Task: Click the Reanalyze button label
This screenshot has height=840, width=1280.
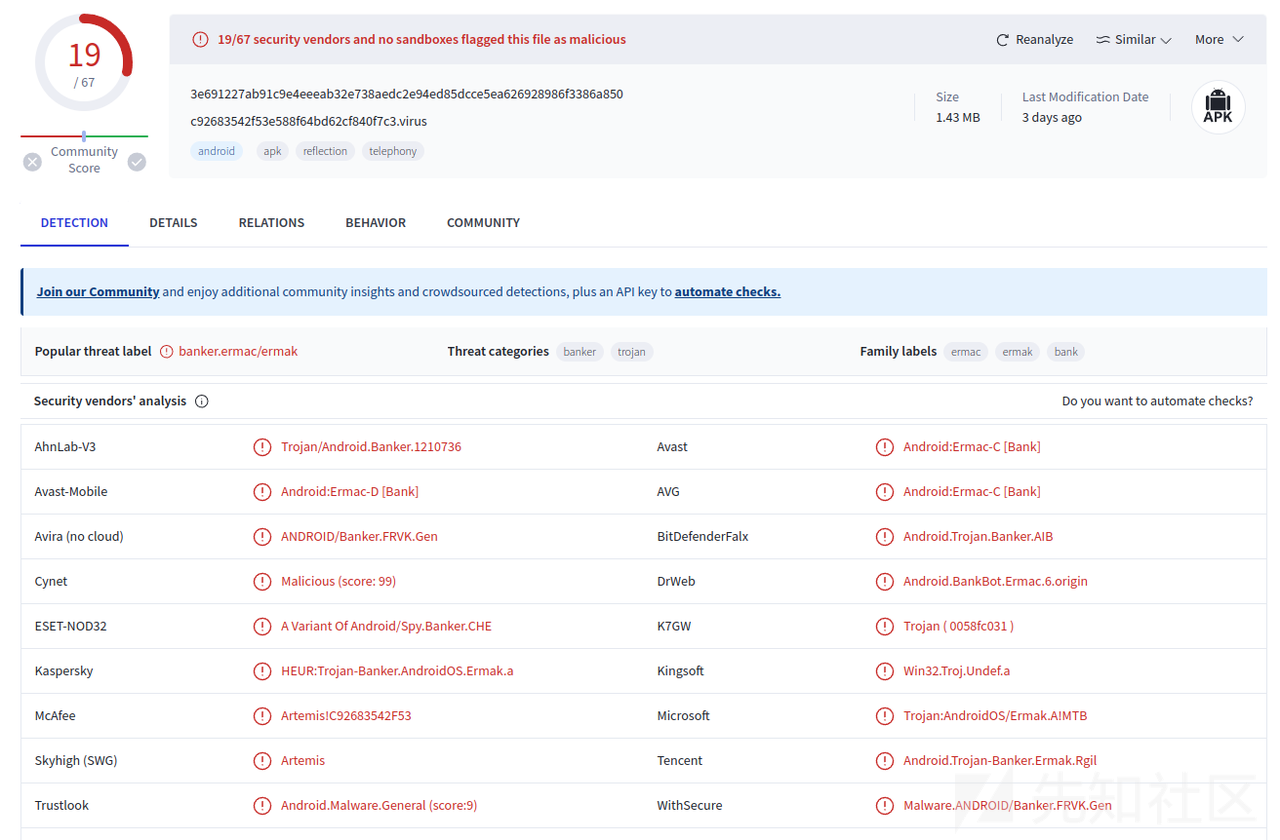Action: pyautogui.click(x=1044, y=40)
